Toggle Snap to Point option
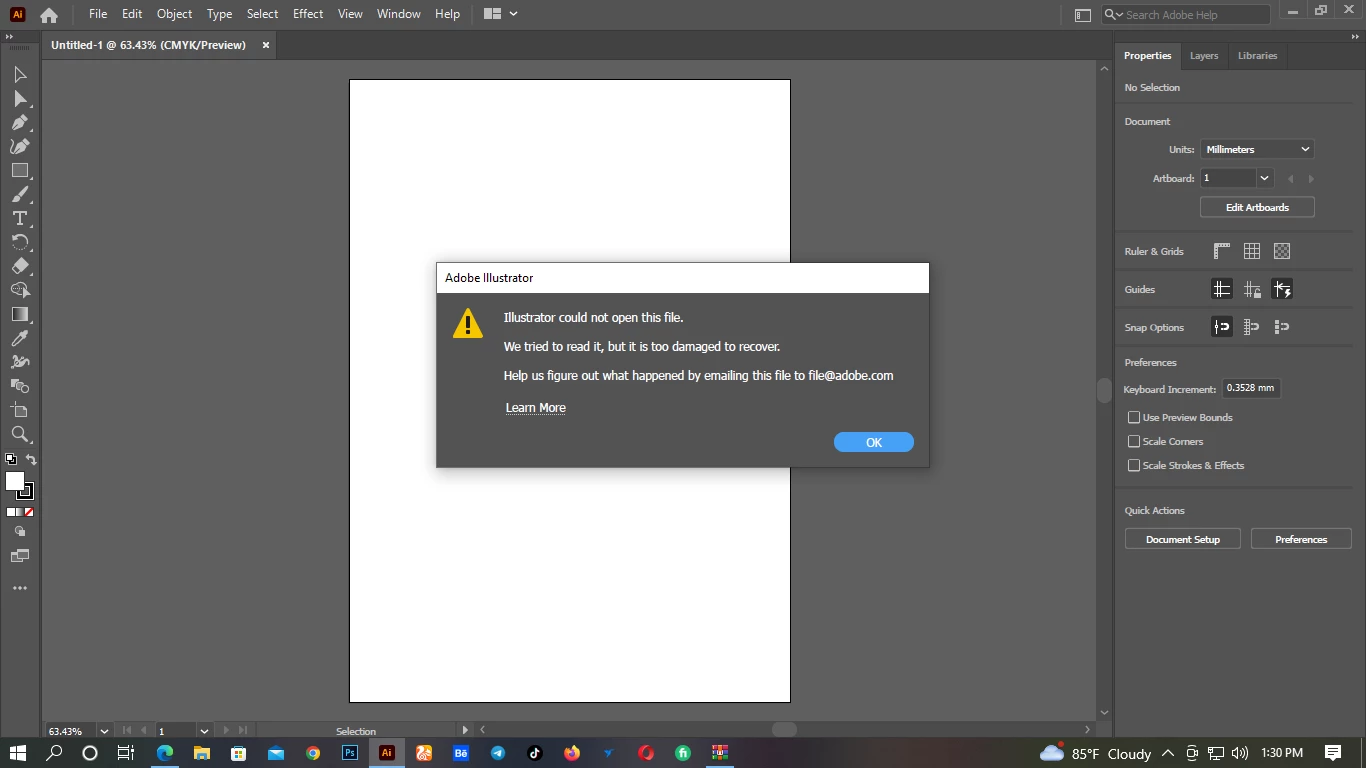The image size is (1366, 768). [1222, 327]
